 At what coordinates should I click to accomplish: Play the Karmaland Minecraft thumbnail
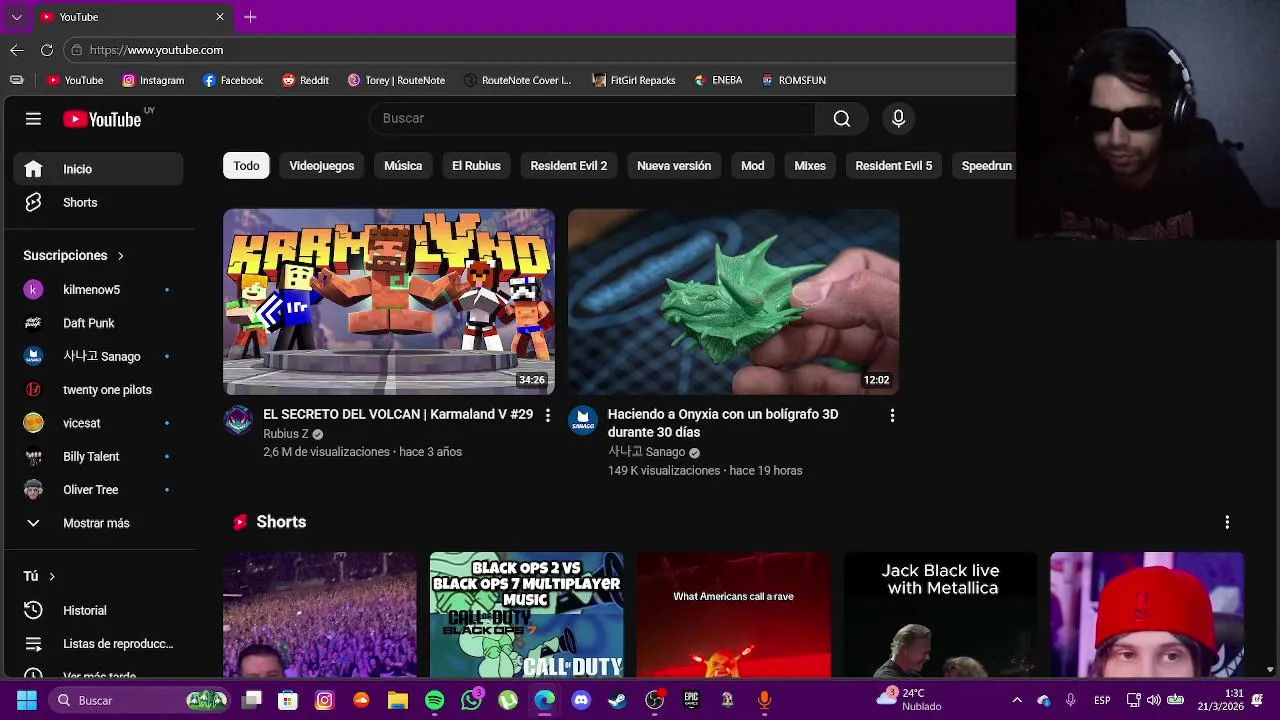(x=389, y=302)
